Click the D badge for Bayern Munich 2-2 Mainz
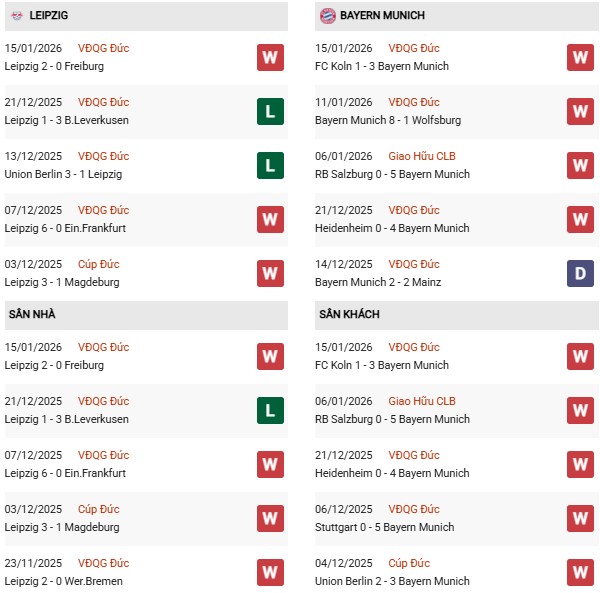 [580, 273]
